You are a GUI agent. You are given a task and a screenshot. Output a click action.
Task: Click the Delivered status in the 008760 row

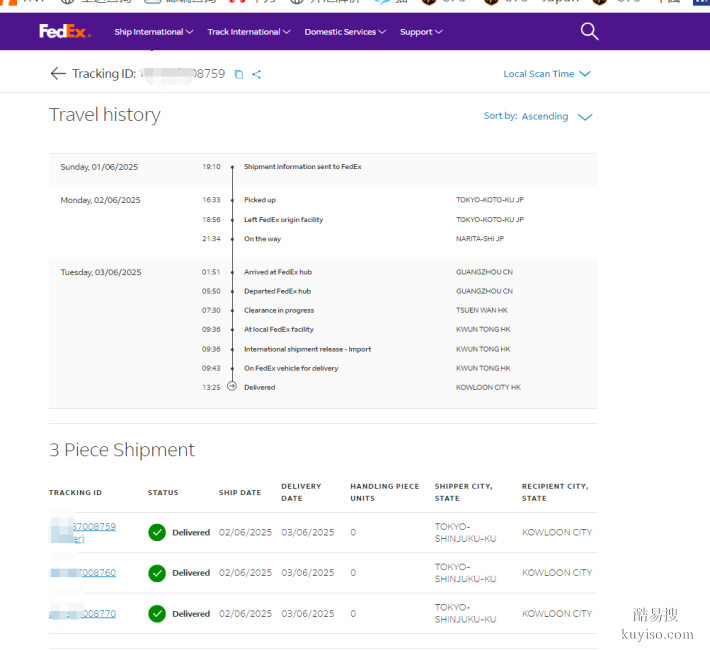[191, 573]
